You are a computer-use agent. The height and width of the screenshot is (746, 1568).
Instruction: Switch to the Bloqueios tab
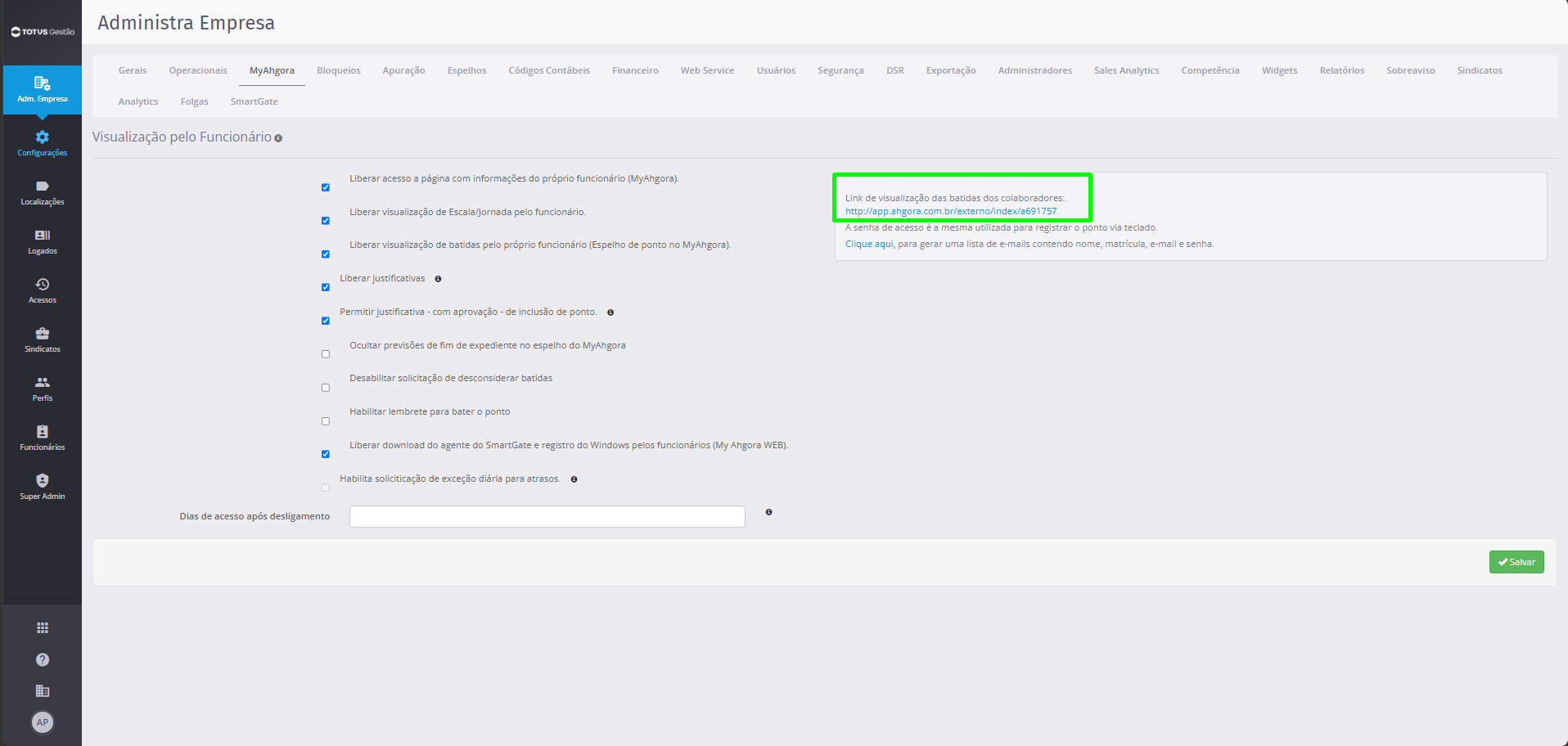(339, 70)
